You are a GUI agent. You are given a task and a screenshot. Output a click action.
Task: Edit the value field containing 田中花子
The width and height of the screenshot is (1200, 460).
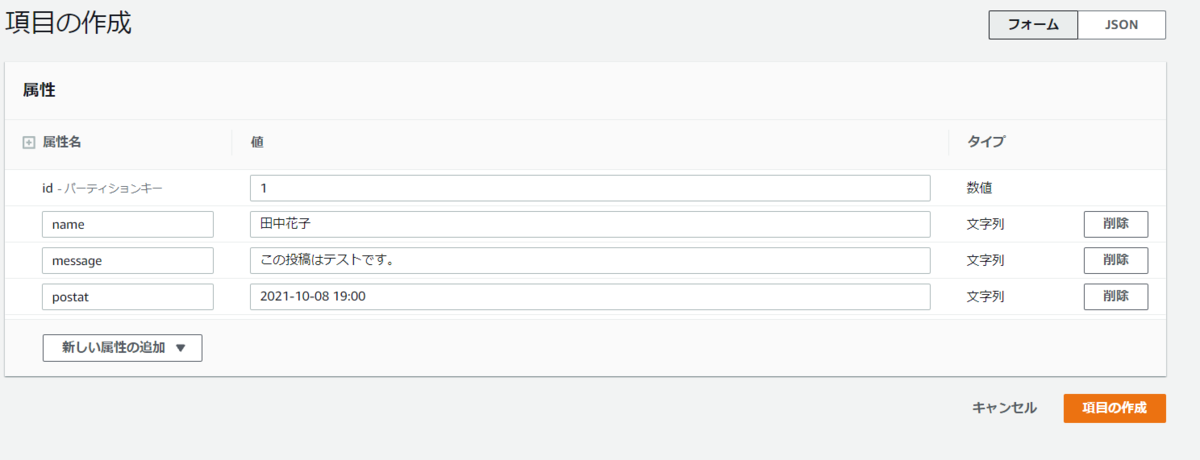pos(589,225)
